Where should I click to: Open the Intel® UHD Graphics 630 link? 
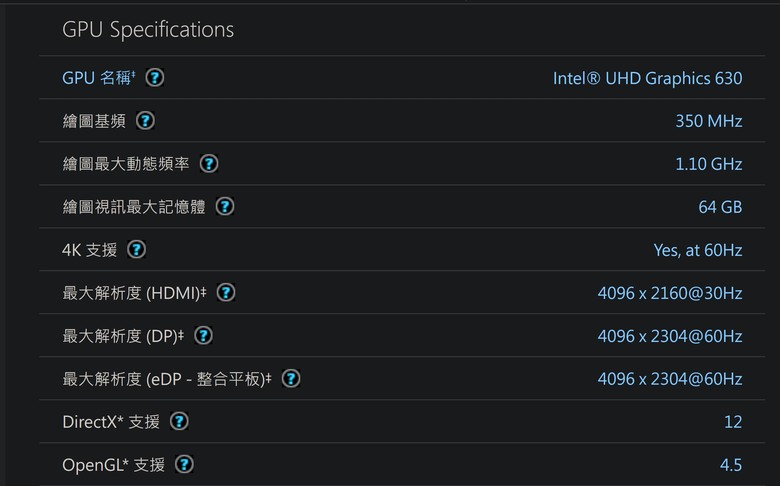pos(648,78)
